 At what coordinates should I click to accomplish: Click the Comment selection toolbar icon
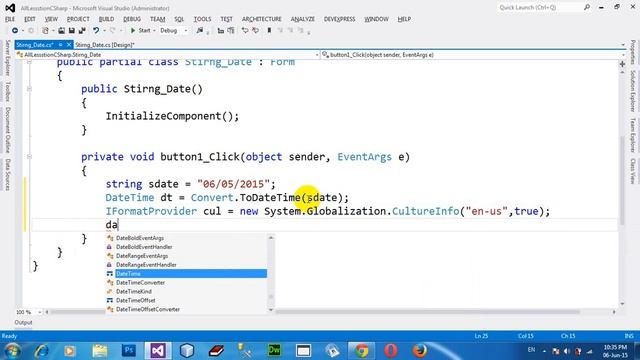click(245, 31)
